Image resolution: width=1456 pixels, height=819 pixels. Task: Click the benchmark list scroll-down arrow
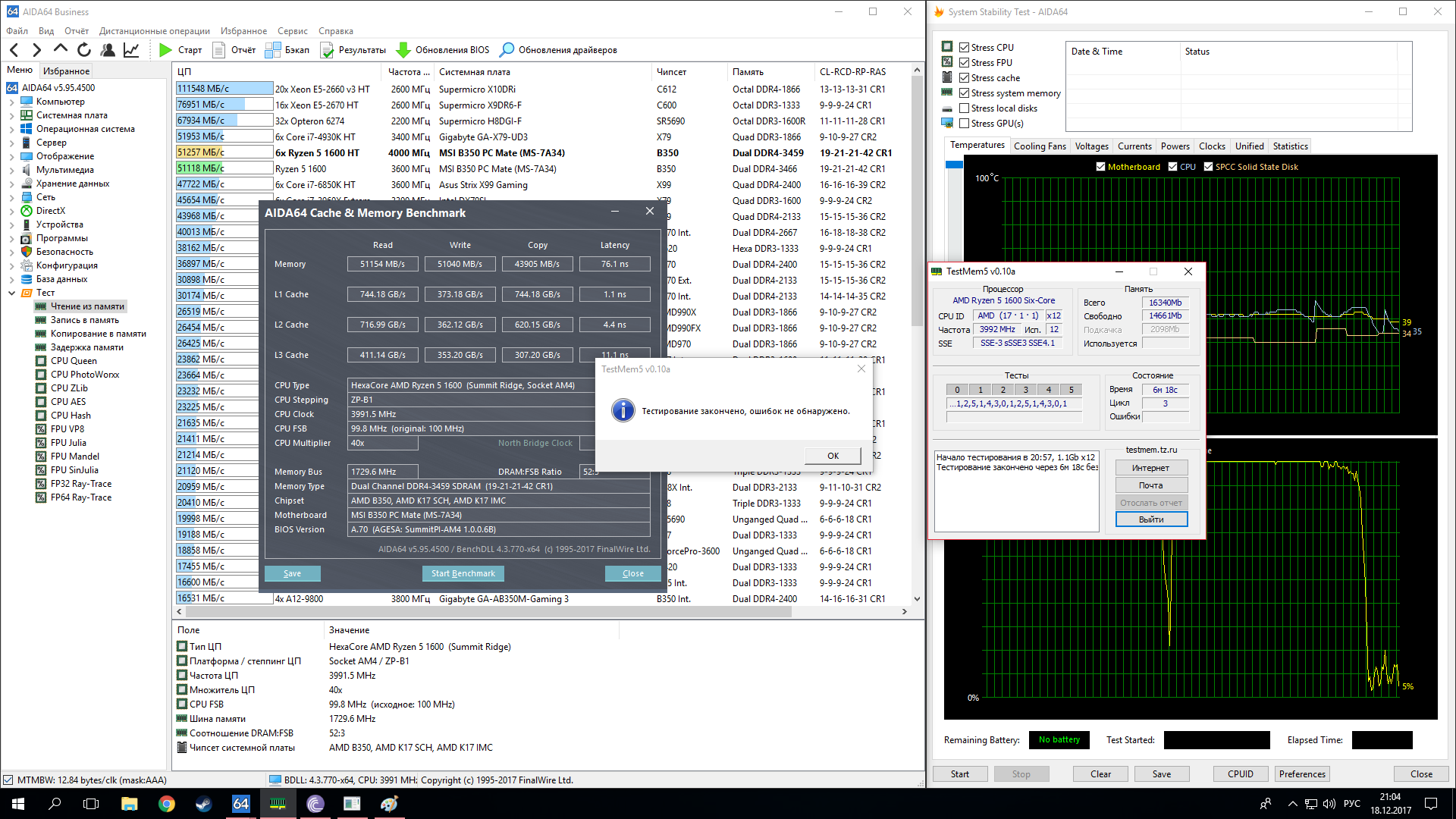(x=917, y=598)
